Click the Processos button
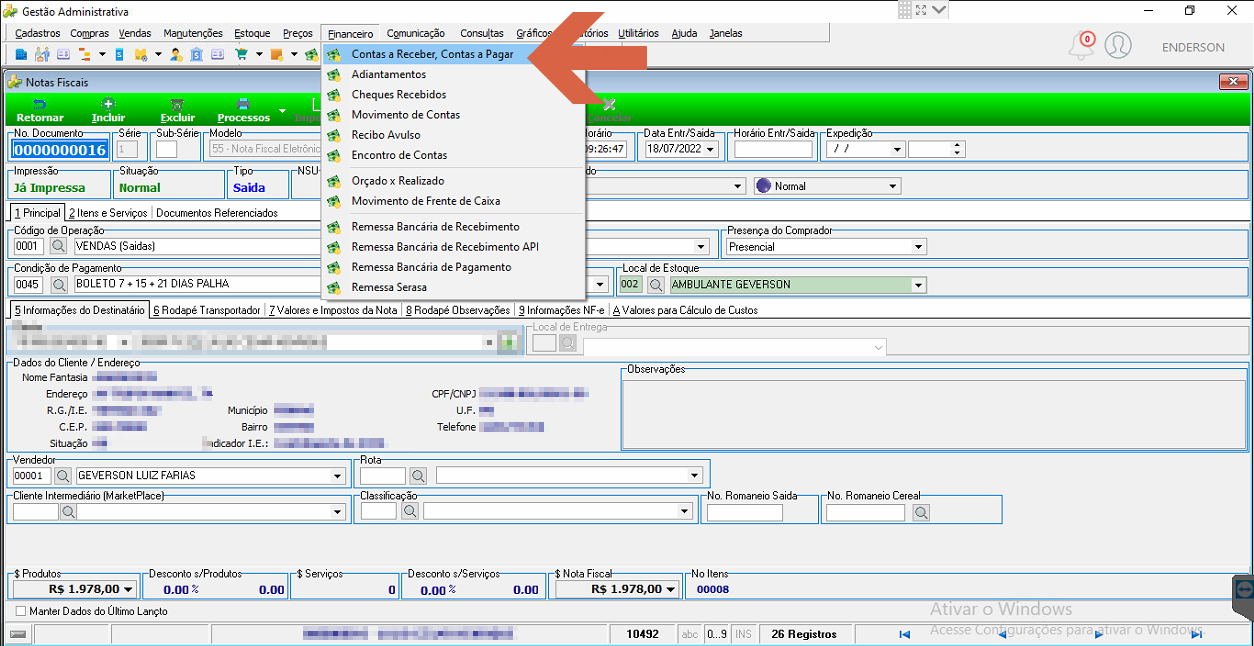Image resolution: width=1254 pixels, height=646 pixels. pos(243,110)
